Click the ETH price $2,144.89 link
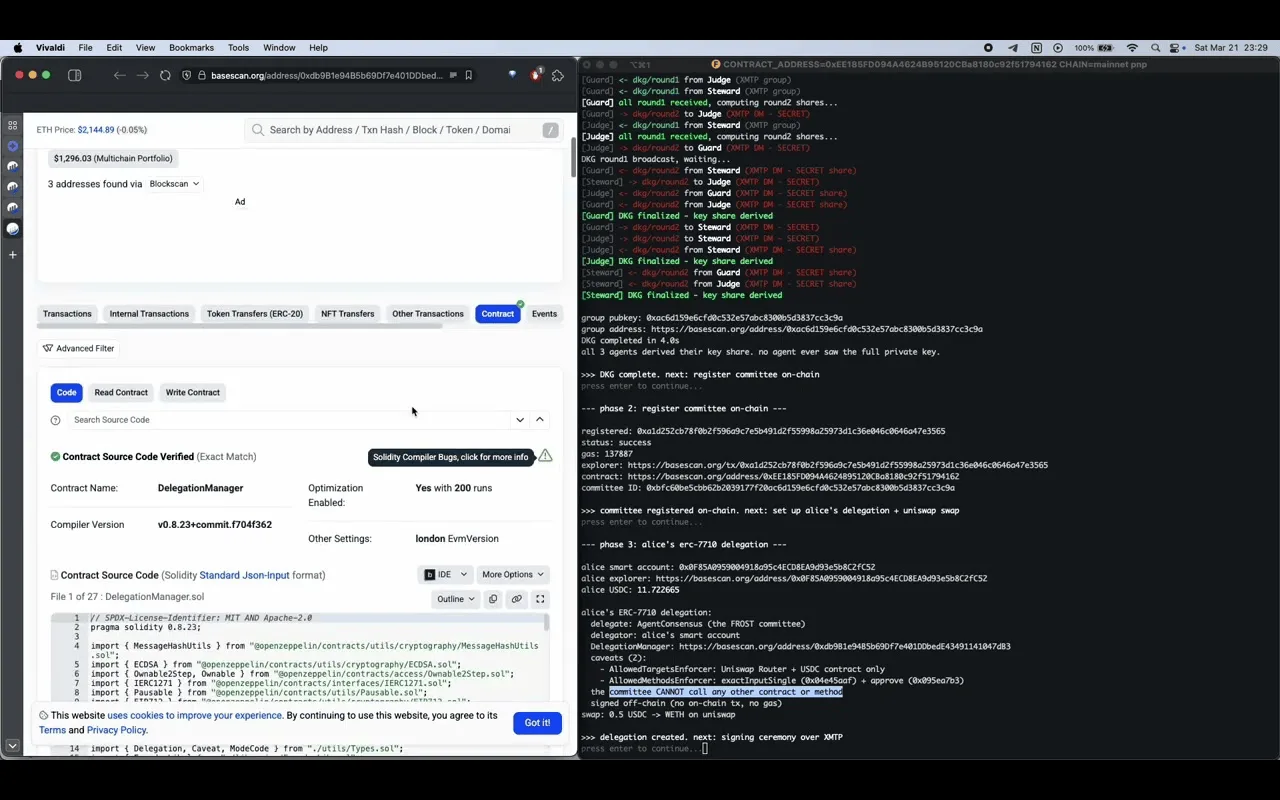The image size is (1280, 800). 96,130
